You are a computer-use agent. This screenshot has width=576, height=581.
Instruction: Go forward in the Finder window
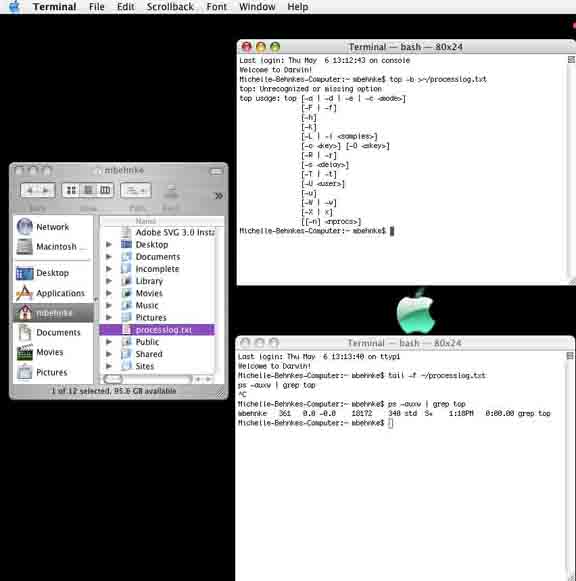click(x=46, y=190)
